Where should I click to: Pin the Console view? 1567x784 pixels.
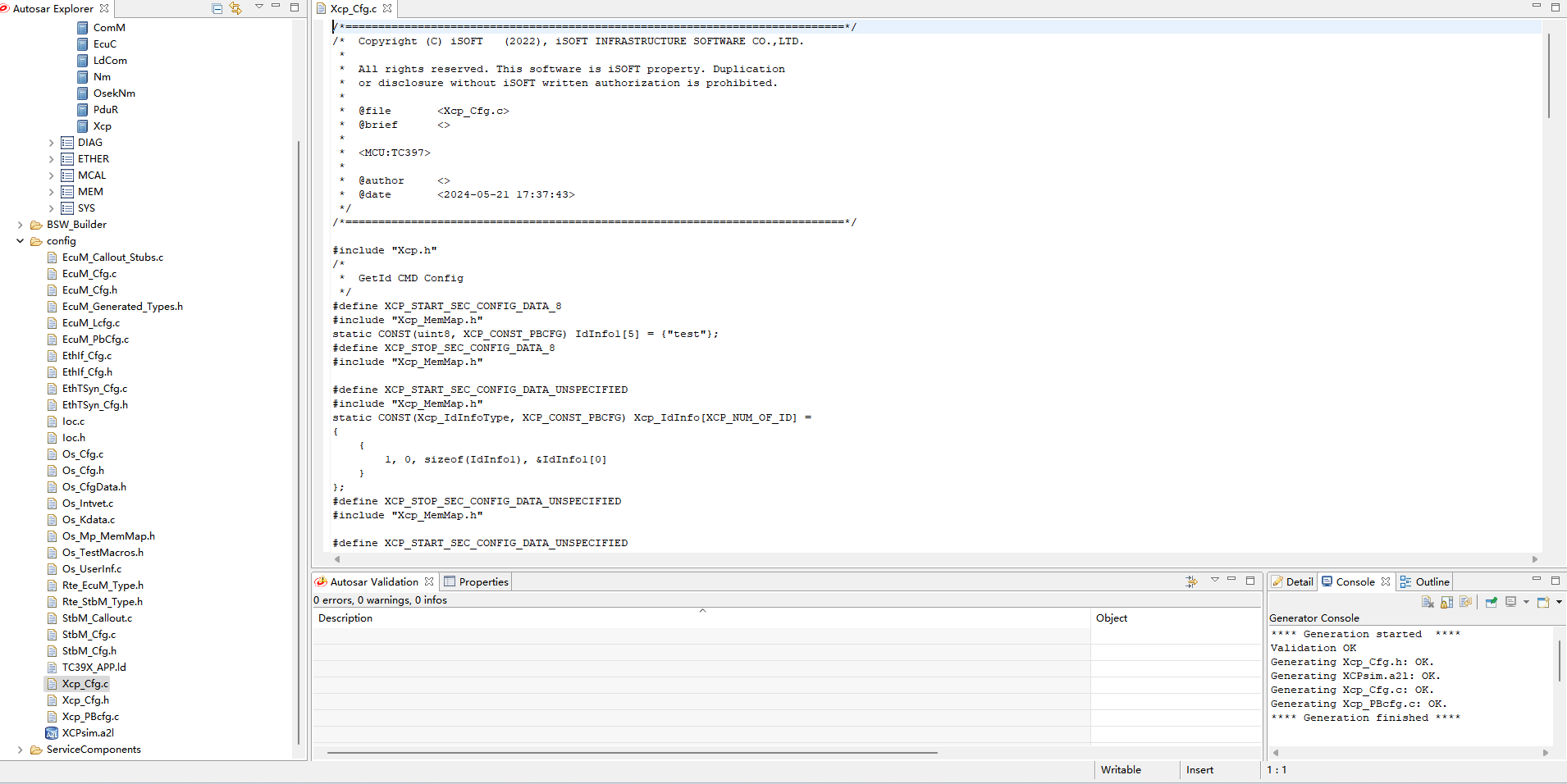[x=1492, y=602]
